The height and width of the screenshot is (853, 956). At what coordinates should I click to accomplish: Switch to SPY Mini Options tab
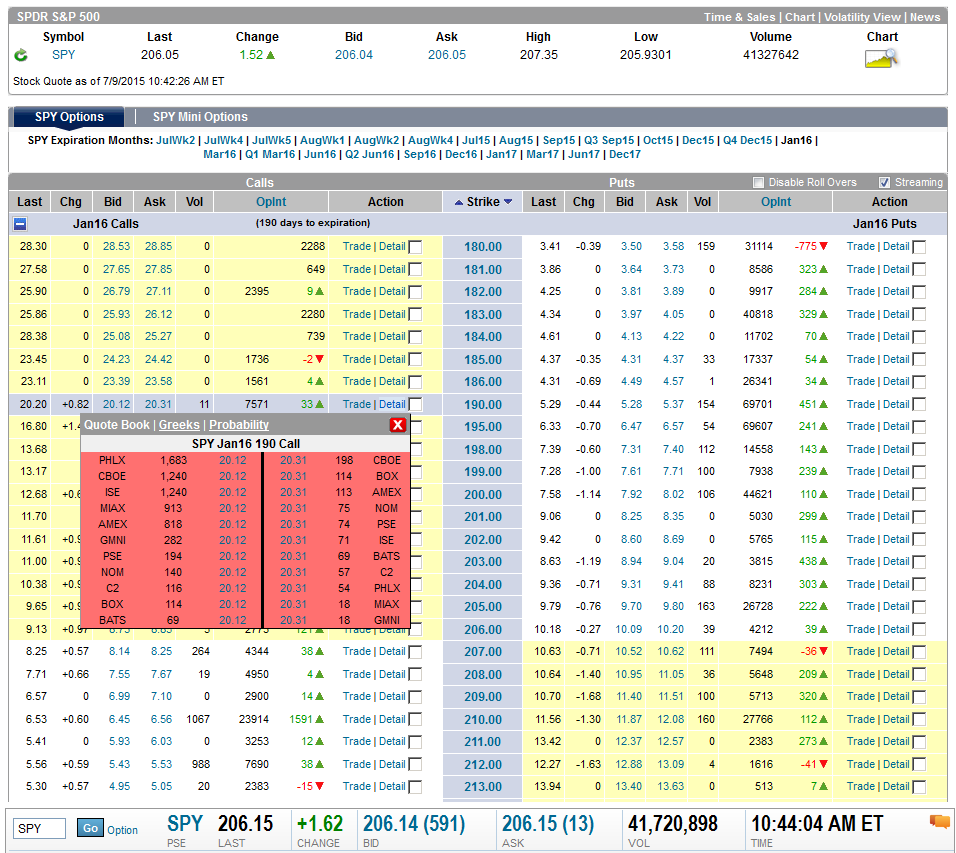(x=200, y=117)
